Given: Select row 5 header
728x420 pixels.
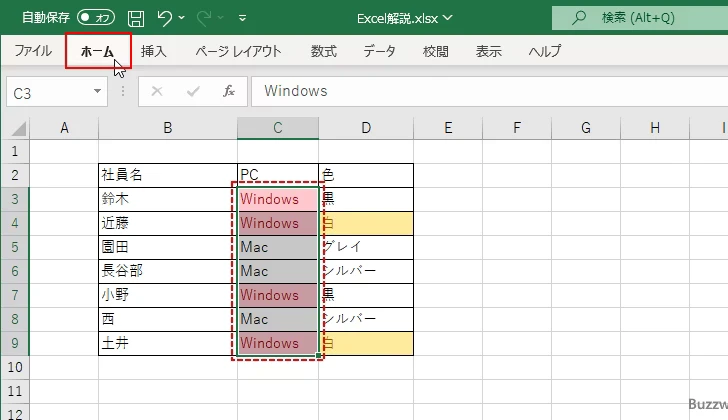Looking at the screenshot, I should click(15, 247).
